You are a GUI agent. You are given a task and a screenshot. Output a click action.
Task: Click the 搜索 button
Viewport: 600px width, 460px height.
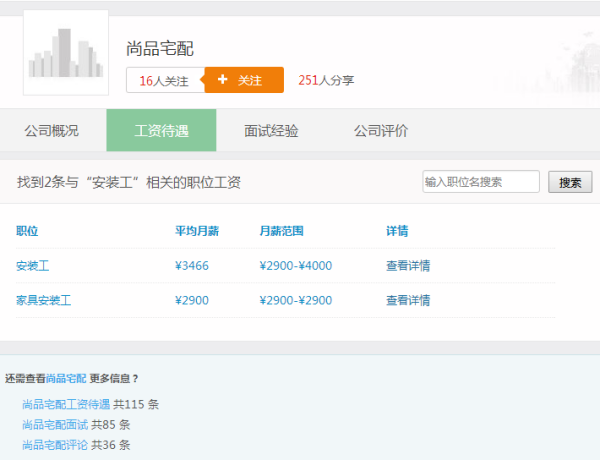pos(570,182)
